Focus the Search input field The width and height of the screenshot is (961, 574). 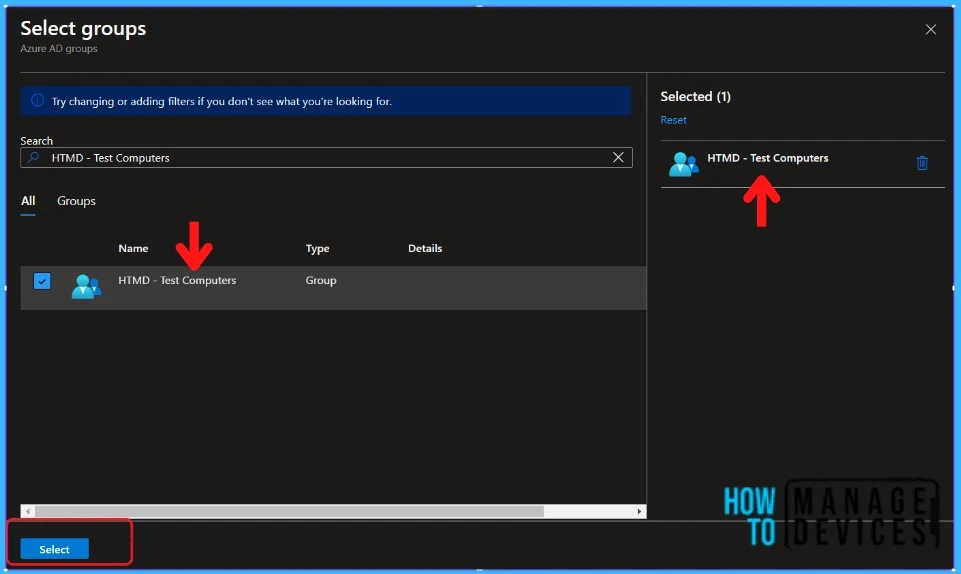326,157
